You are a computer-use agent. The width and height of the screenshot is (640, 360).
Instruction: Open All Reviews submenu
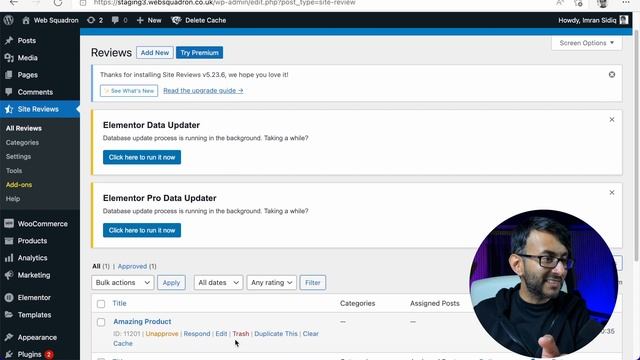pyautogui.click(x=24, y=128)
